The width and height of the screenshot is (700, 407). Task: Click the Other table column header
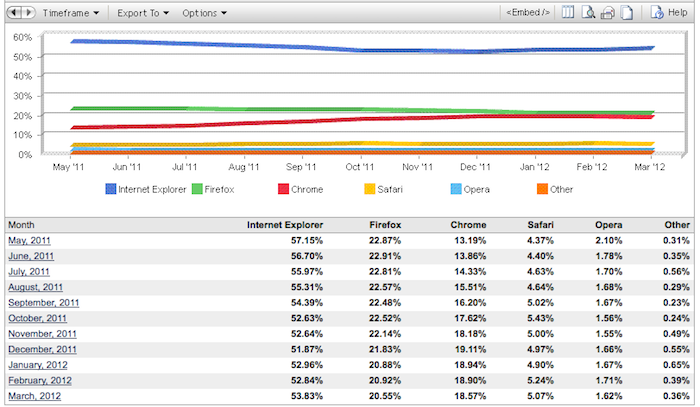[x=677, y=225]
